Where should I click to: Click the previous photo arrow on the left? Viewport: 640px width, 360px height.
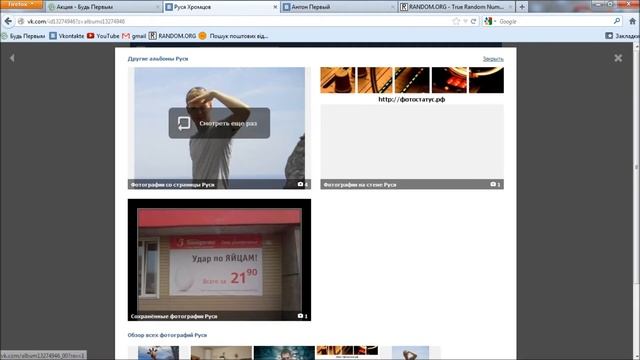tap(12, 58)
